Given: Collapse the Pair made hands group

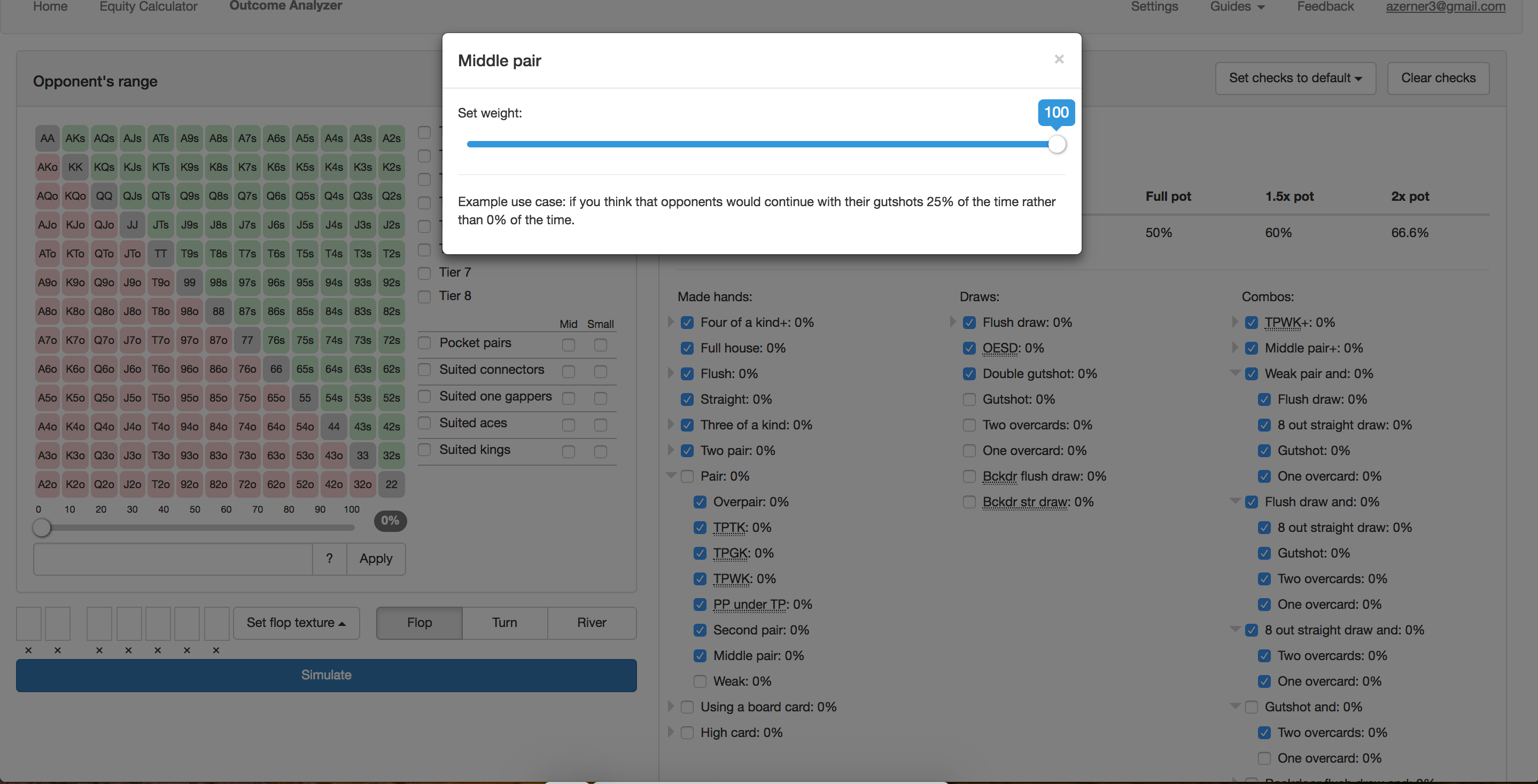Looking at the screenshot, I should 671,475.
